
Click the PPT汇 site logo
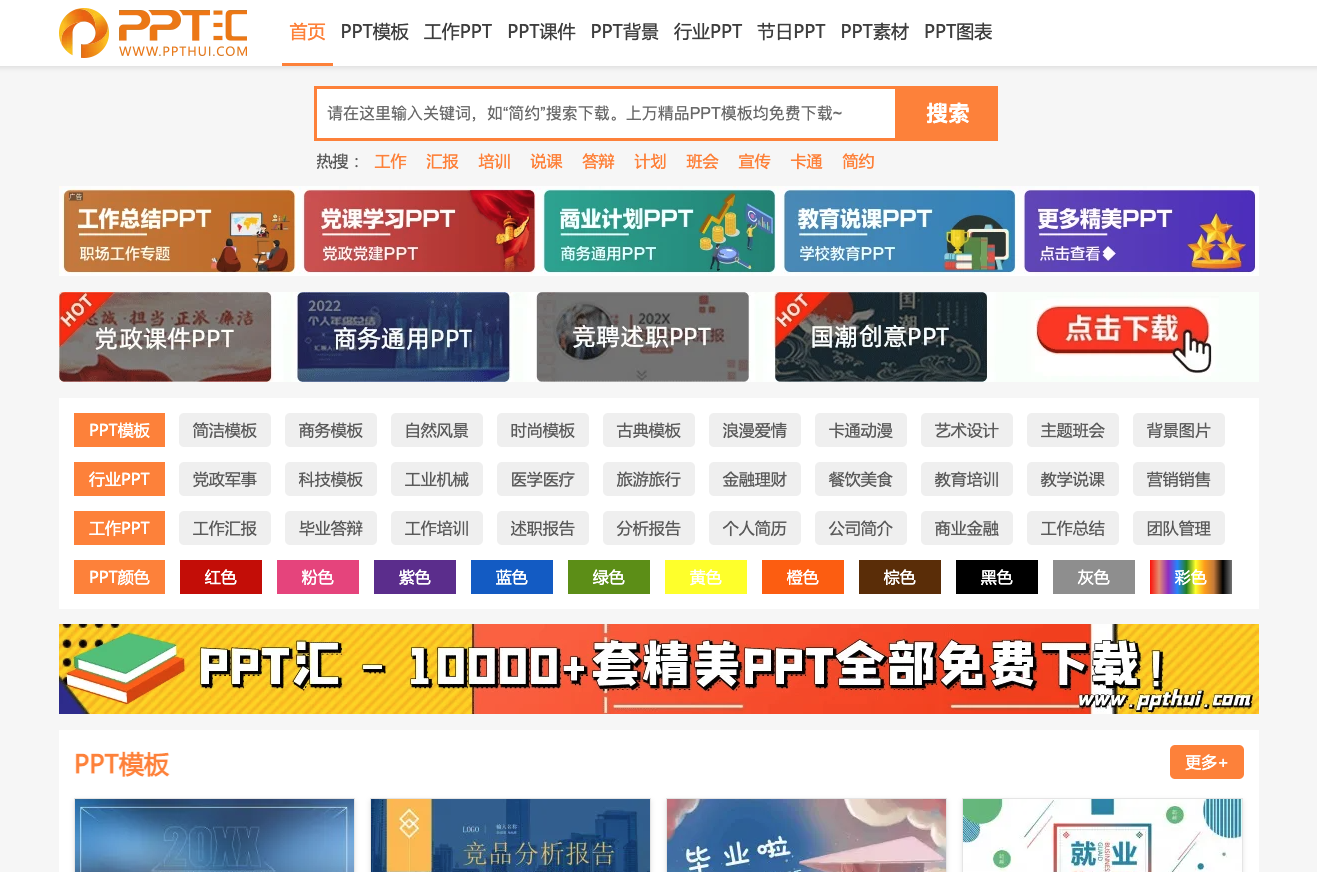pyautogui.click(x=153, y=32)
